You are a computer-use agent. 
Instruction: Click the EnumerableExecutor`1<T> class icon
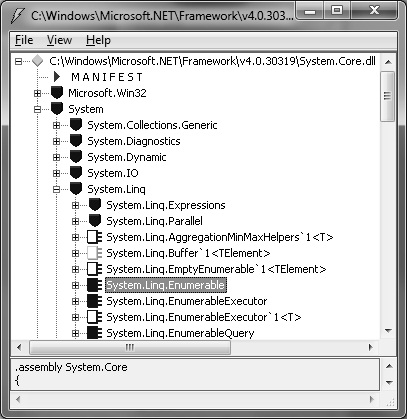pyautogui.click(x=95, y=317)
